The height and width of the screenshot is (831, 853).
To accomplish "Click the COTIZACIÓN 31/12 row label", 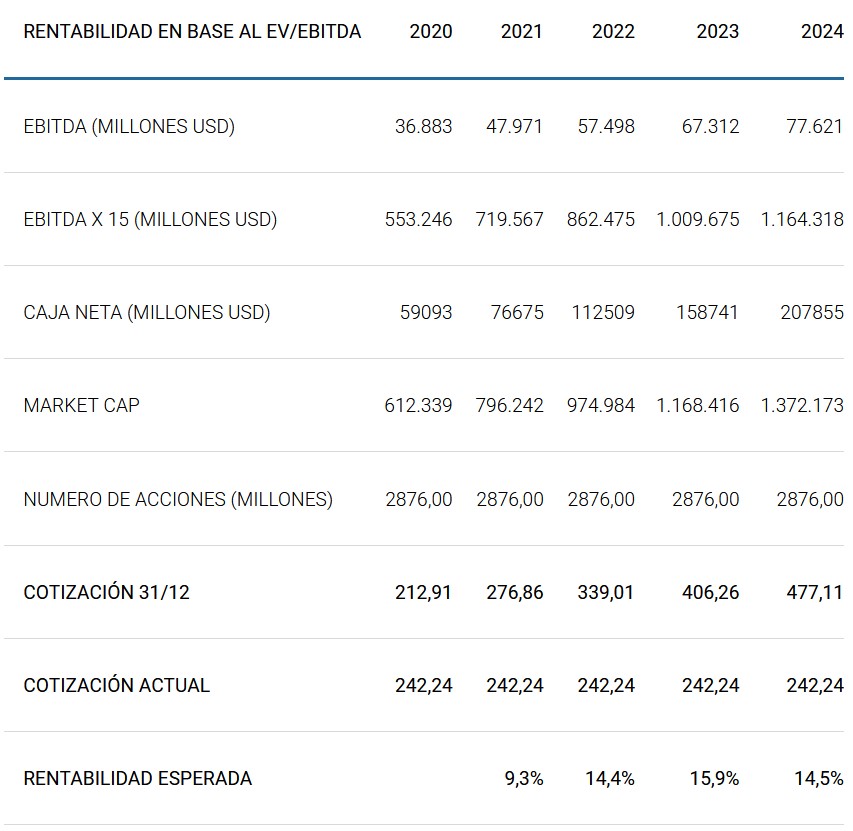I will (107, 592).
